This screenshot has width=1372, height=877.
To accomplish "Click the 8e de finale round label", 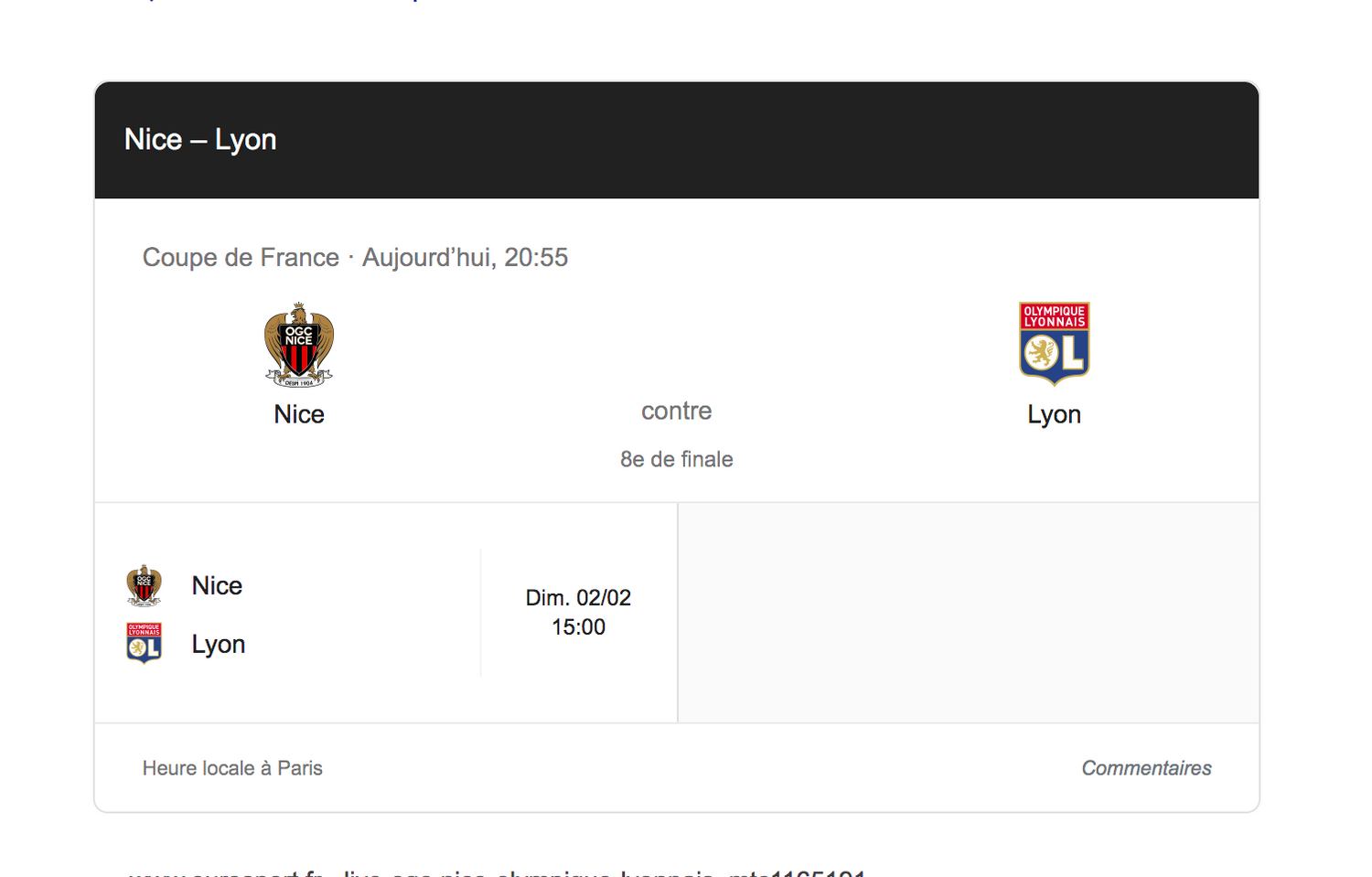I will click(x=677, y=459).
